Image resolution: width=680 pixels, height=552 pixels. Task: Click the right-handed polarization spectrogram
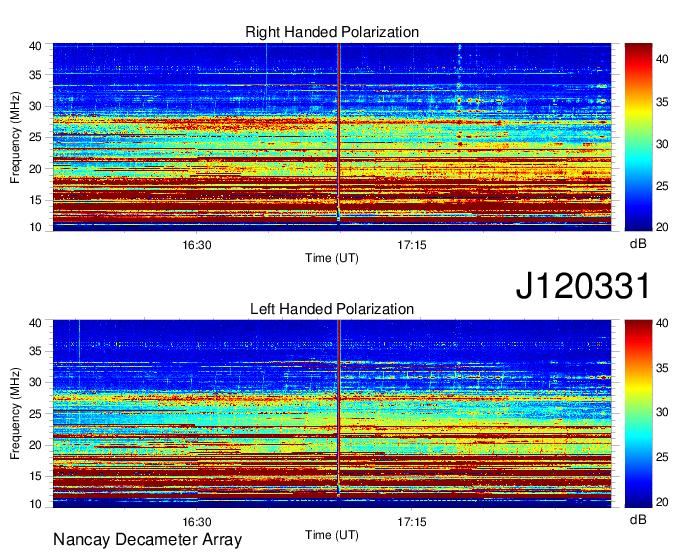coord(332,137)
